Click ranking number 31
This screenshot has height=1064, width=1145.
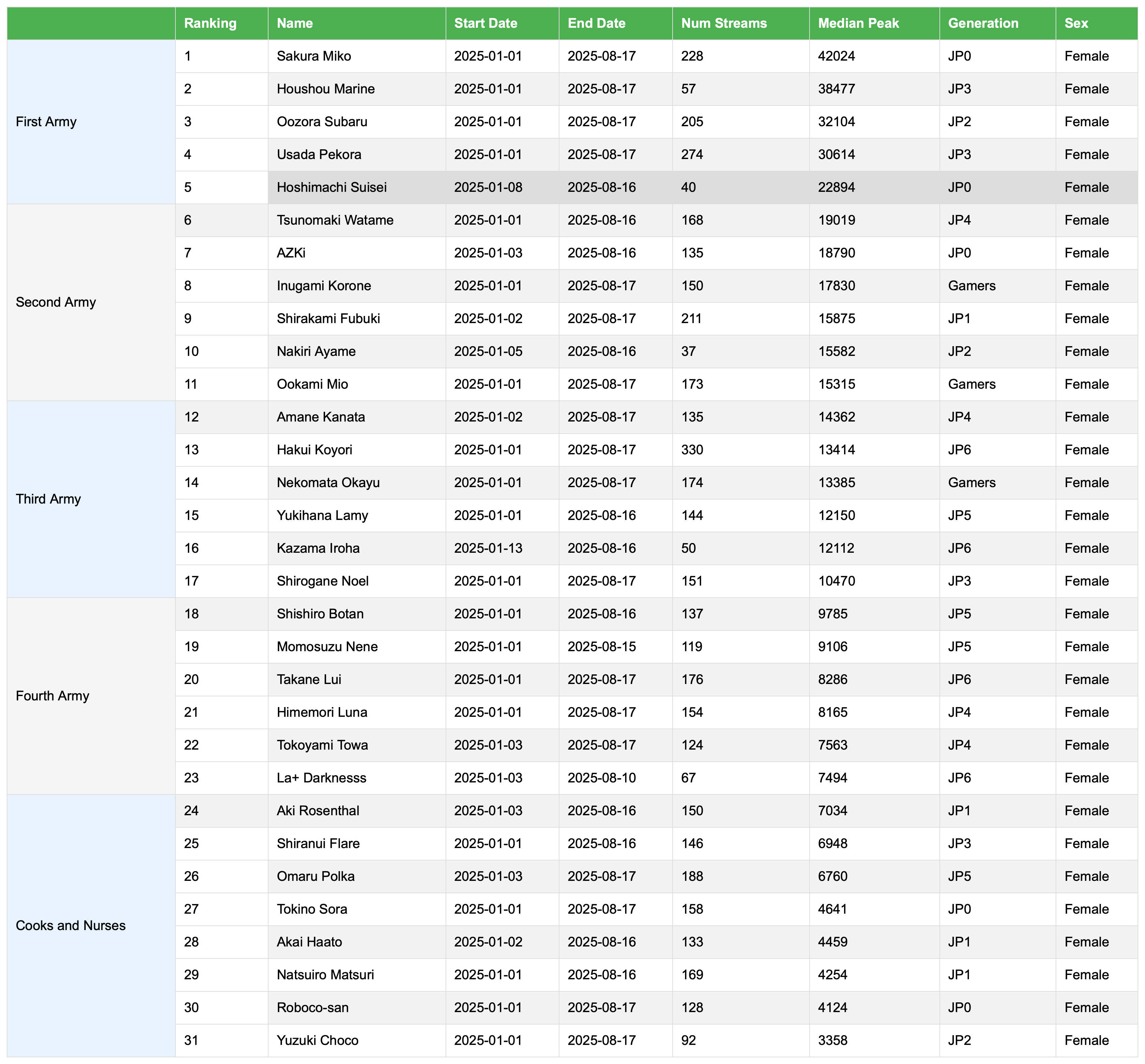pyautogui.click(x=191, y=1040)
